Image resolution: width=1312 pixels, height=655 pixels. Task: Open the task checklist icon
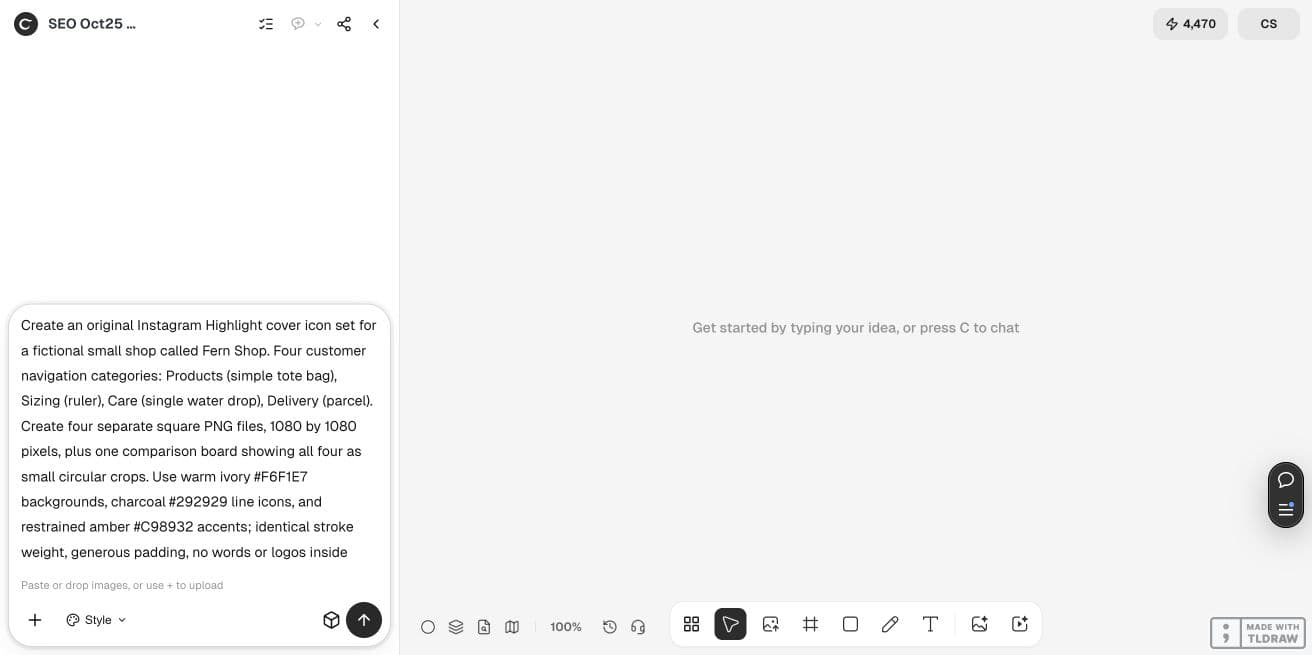266,24
